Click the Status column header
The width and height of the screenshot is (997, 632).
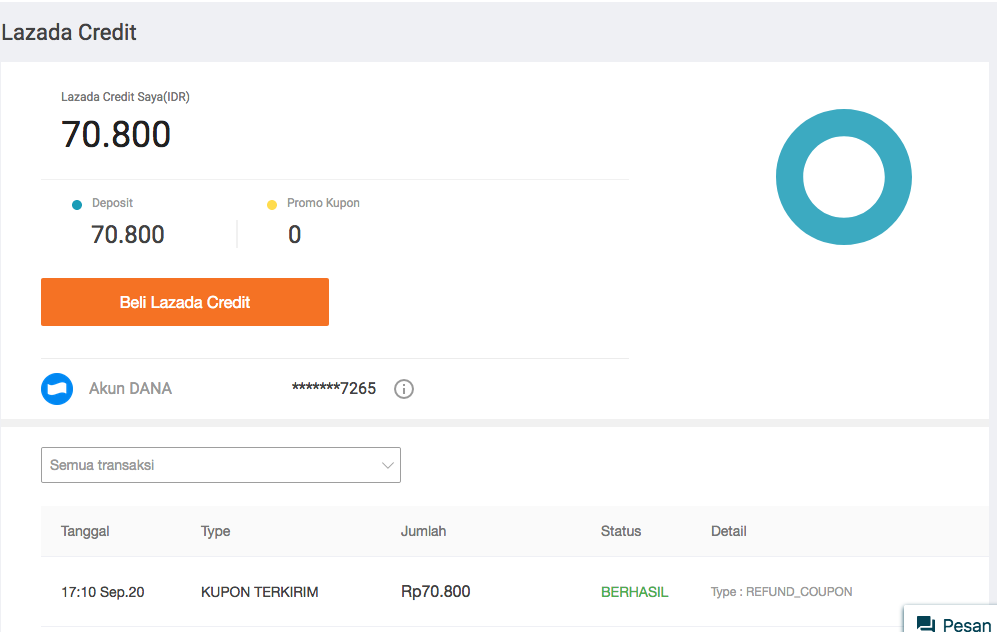(x=621, y=531)
